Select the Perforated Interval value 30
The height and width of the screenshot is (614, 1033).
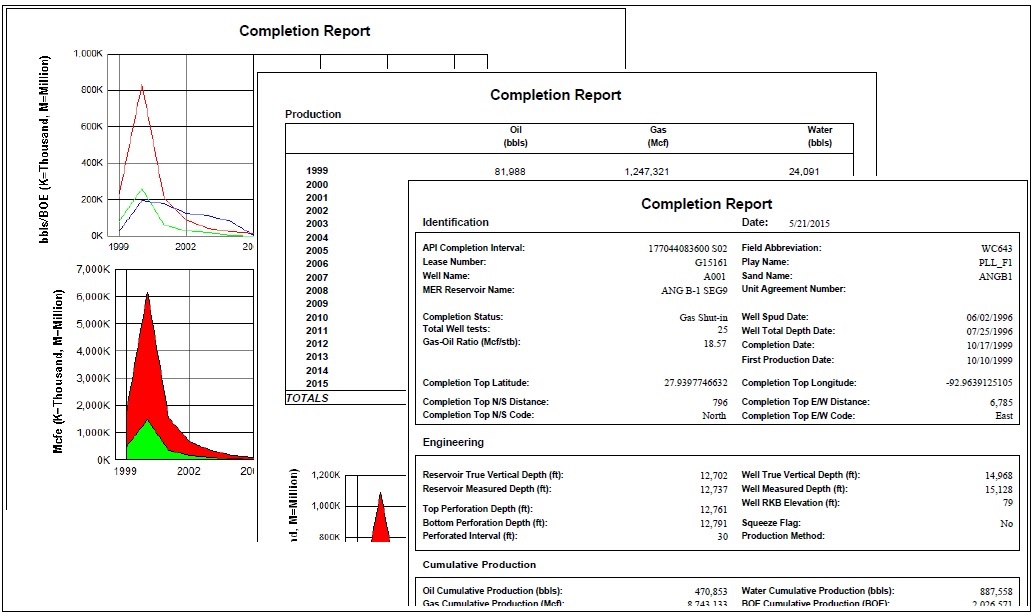click(x=723, y=536)
